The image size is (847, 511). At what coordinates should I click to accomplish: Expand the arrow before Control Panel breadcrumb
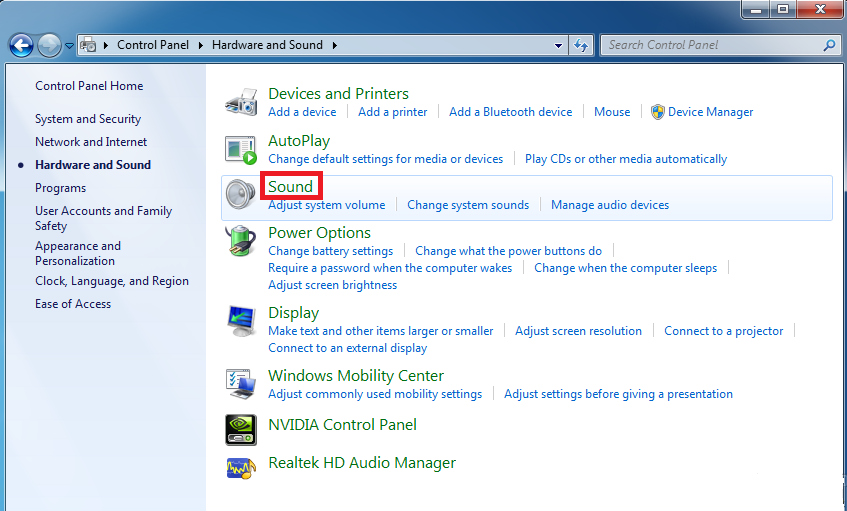(x=106, y=45)
